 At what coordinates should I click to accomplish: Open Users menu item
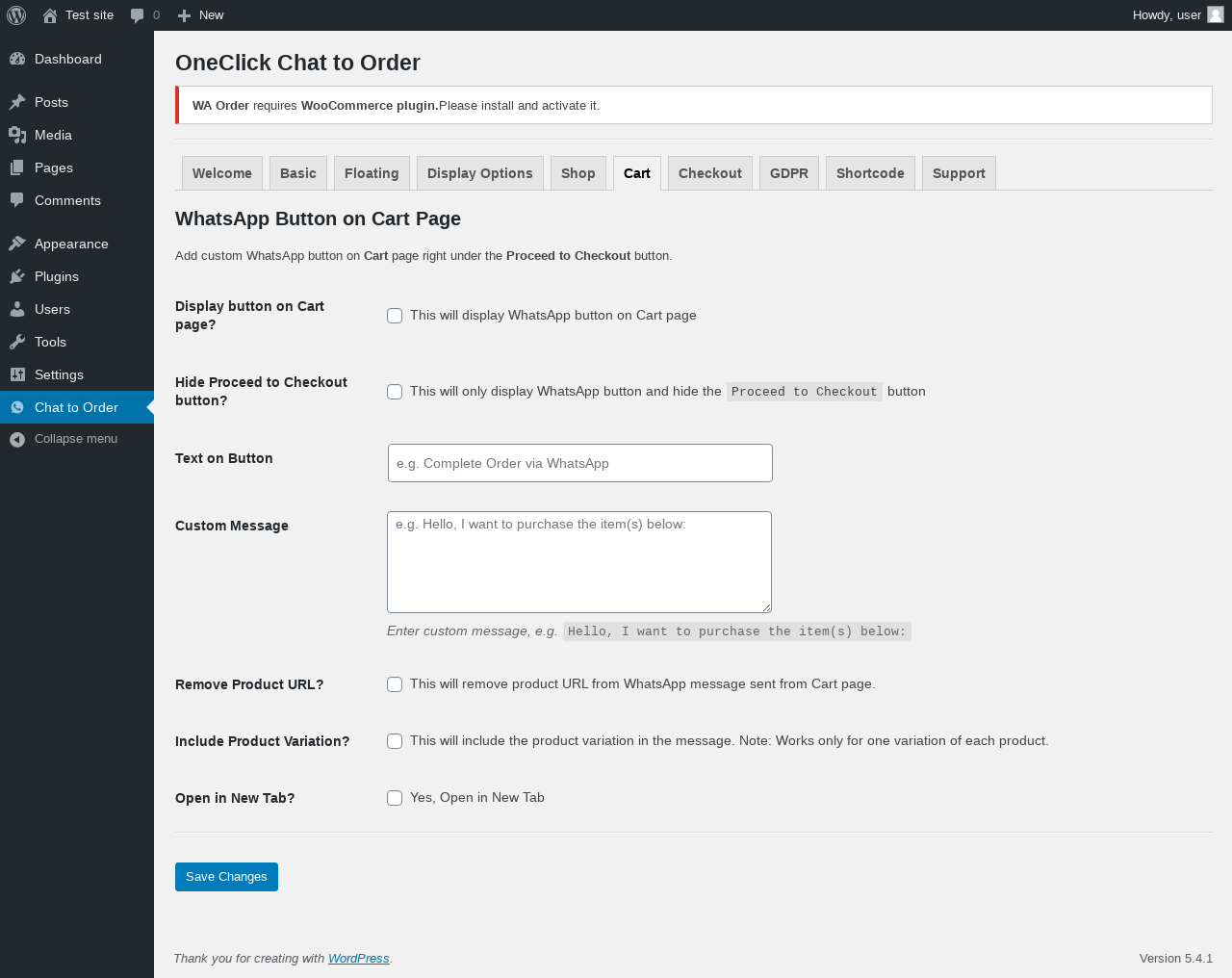[x=77, y=309]
